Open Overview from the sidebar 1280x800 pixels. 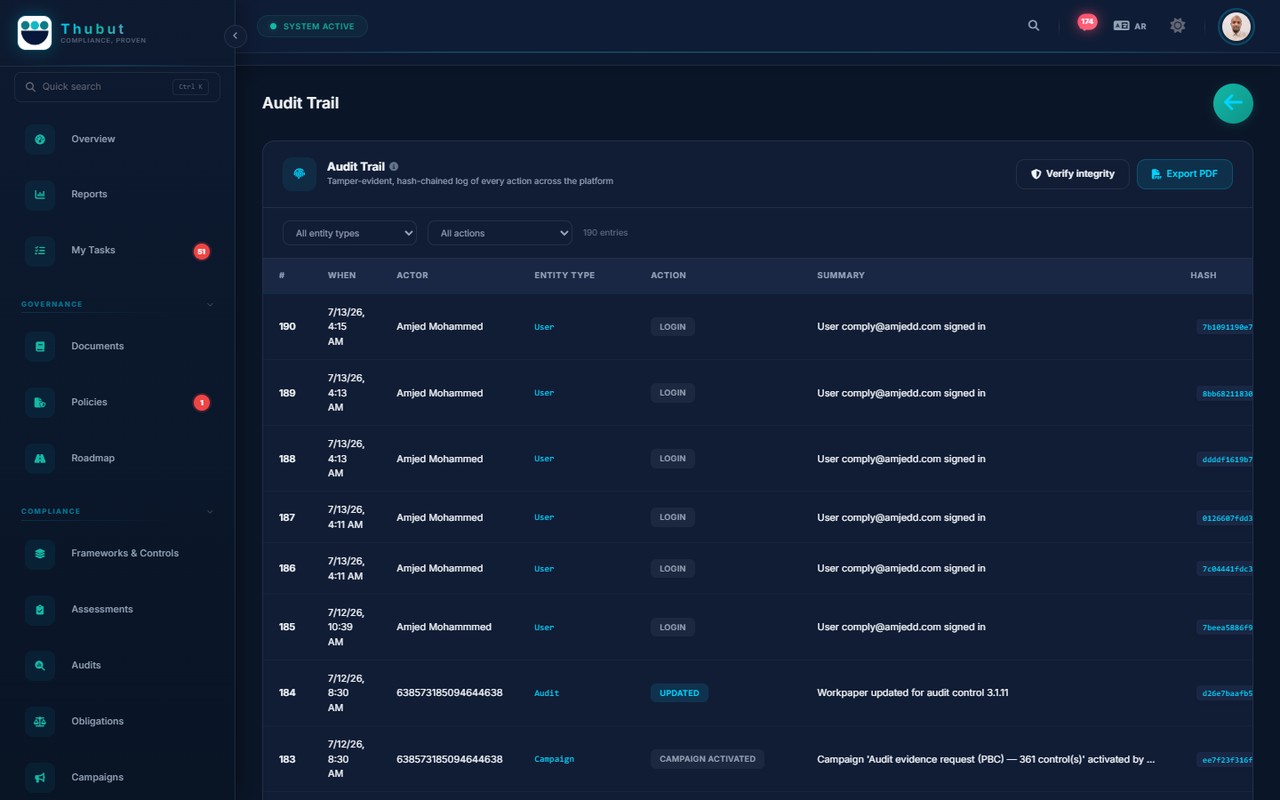(x=118, y=139)
